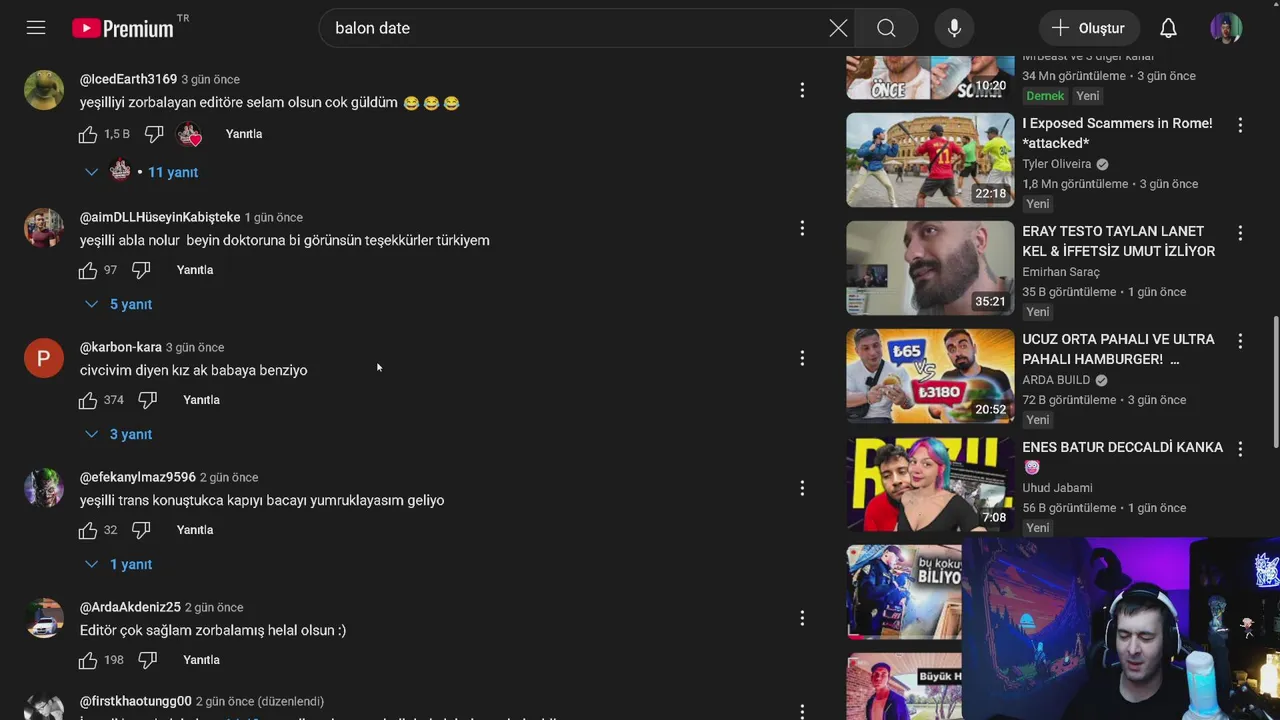Open 'I Exposed Scammers in Rome' title

(x=1117, y=133)
